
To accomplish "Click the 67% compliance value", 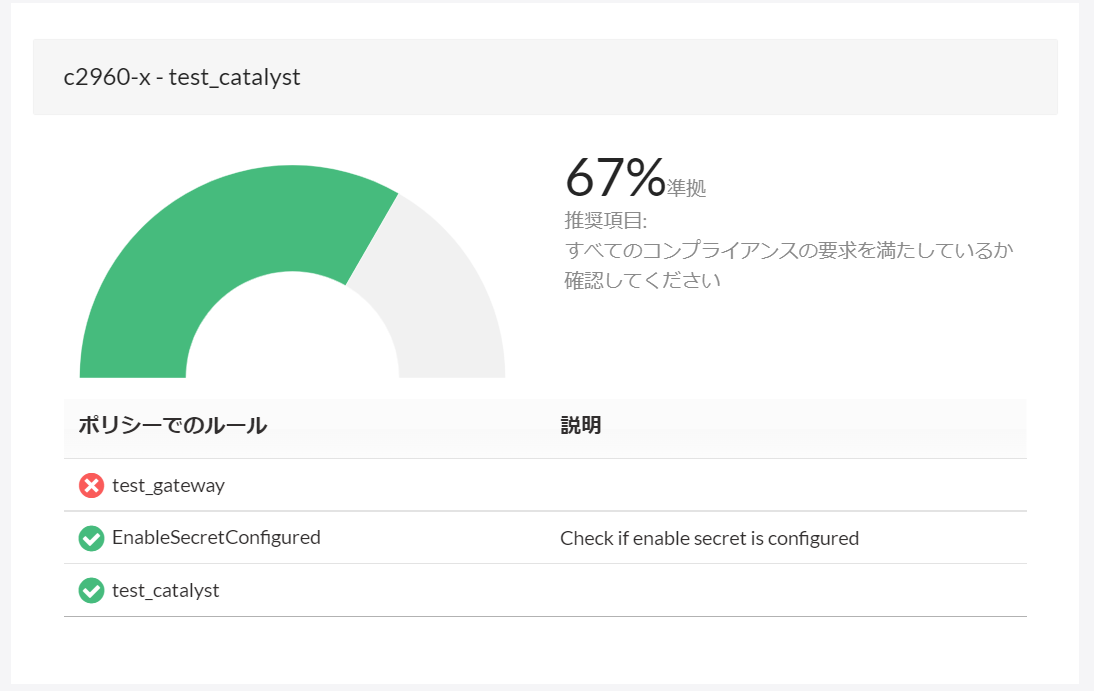I will tap(614, 178).
